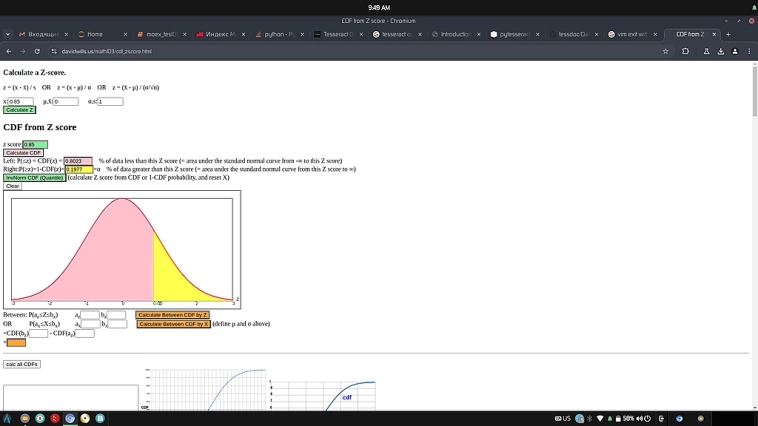758x426 pixels.
Task: Reload the page with the refresh icon
Action: pos(37,51)
